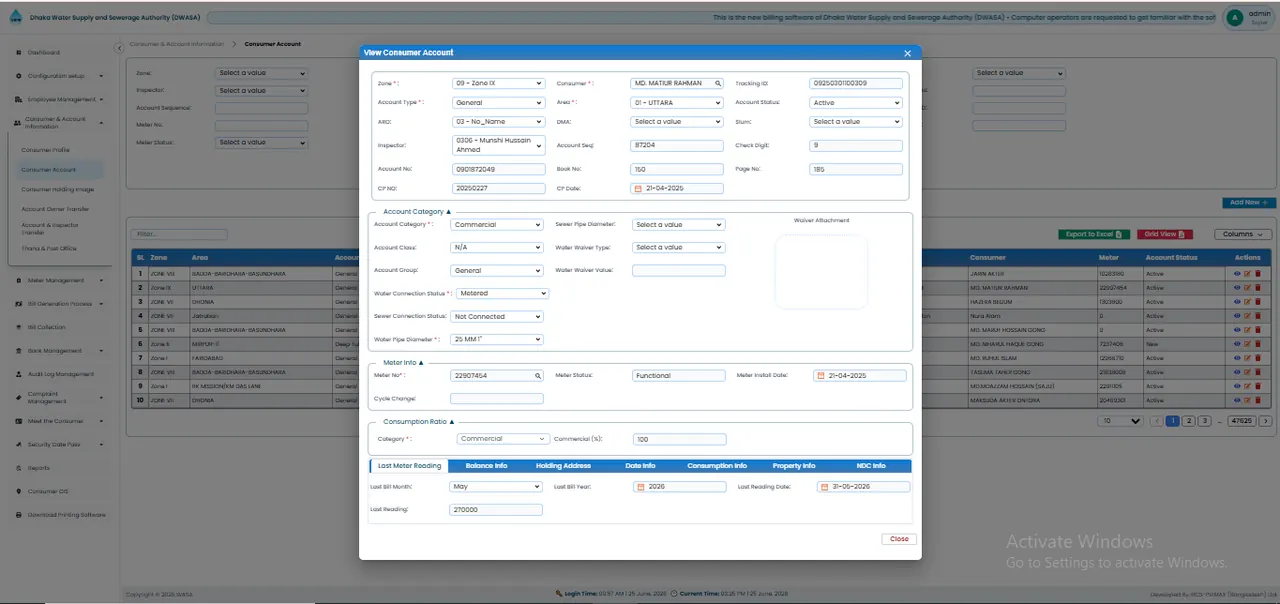
Task: Collapse the Account Category section
Action: click(x=417, y=212)
